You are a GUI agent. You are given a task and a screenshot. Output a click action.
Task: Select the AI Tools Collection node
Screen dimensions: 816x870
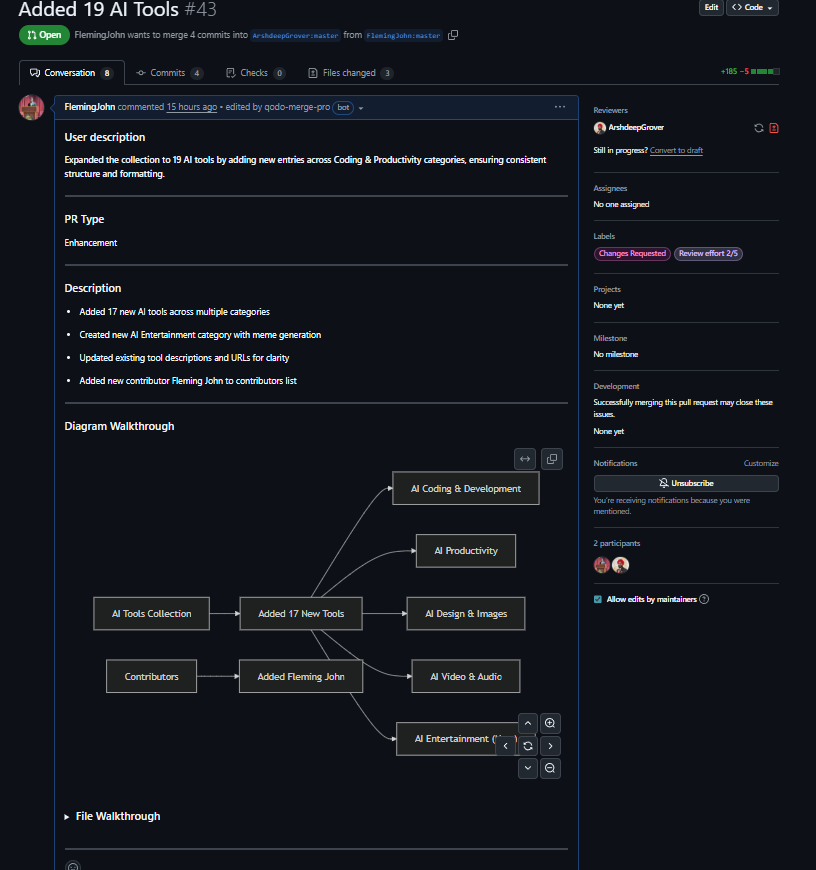click(x=151, y=613)
